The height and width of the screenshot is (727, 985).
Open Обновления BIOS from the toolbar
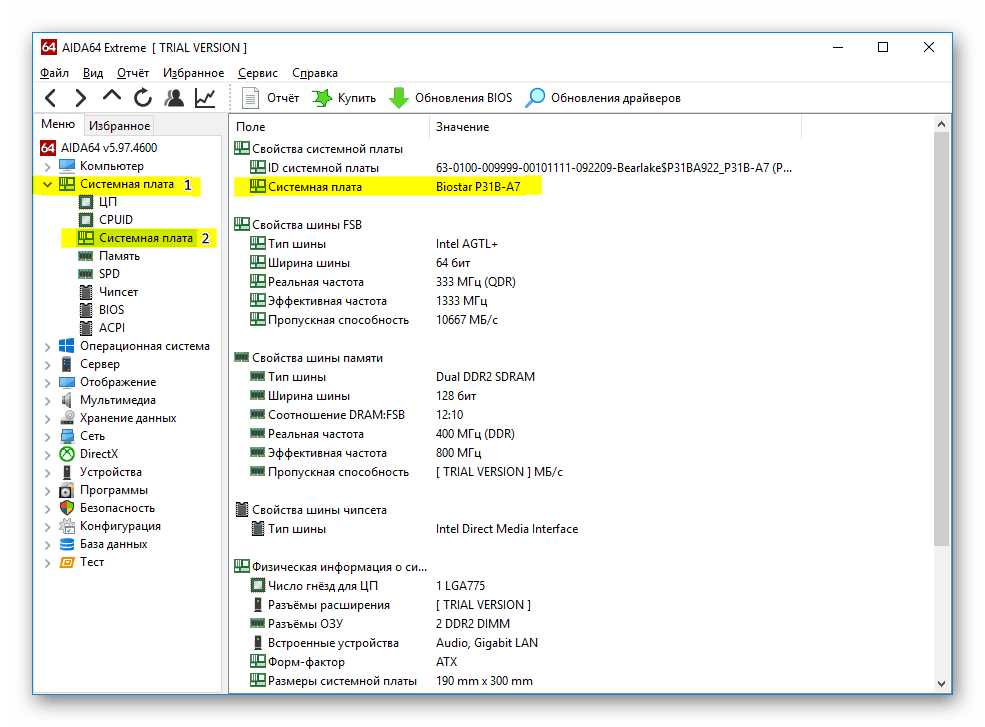[x=450, y=98]
